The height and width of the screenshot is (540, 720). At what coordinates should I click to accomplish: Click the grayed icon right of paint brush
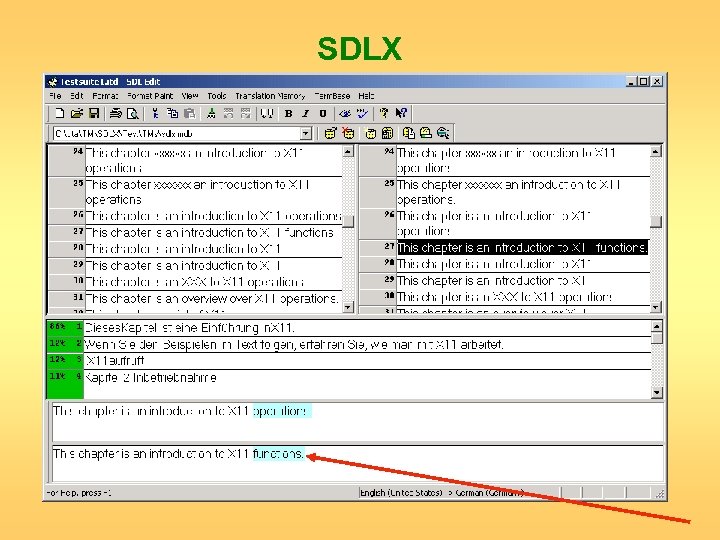[x=228, y=113]
